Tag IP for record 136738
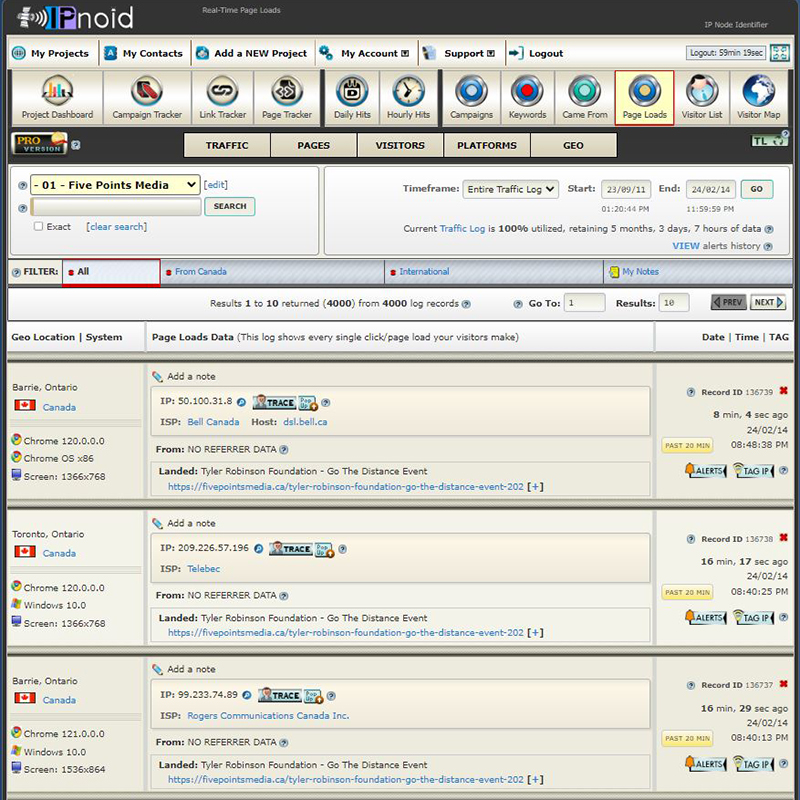800x800 pixels. (753, 617)
